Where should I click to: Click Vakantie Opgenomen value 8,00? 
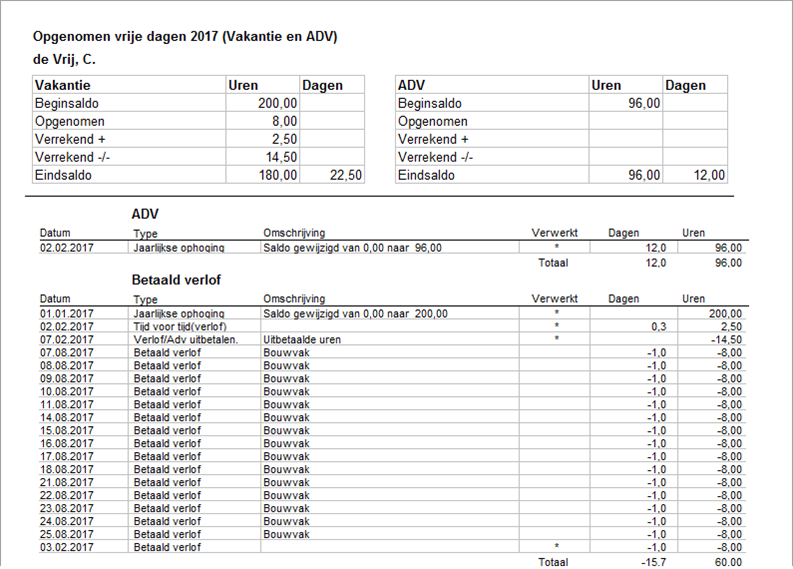284,121
